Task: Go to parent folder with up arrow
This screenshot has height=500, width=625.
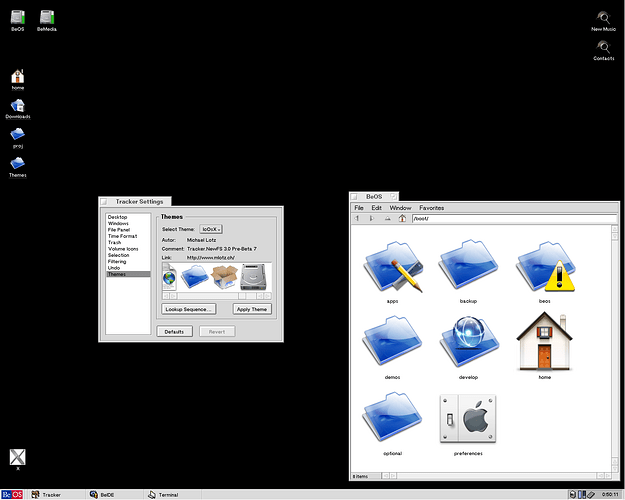Action: [387, 219]
